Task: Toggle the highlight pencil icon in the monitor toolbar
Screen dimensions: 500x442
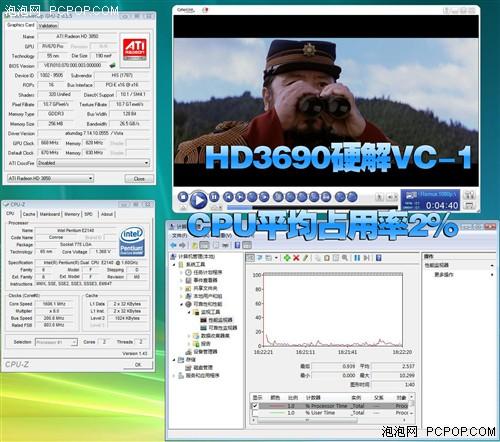Action: (305, 258)
